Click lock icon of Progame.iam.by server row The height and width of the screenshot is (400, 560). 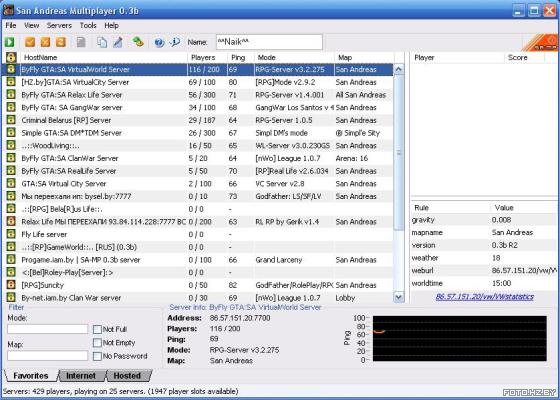click(11, 260)
